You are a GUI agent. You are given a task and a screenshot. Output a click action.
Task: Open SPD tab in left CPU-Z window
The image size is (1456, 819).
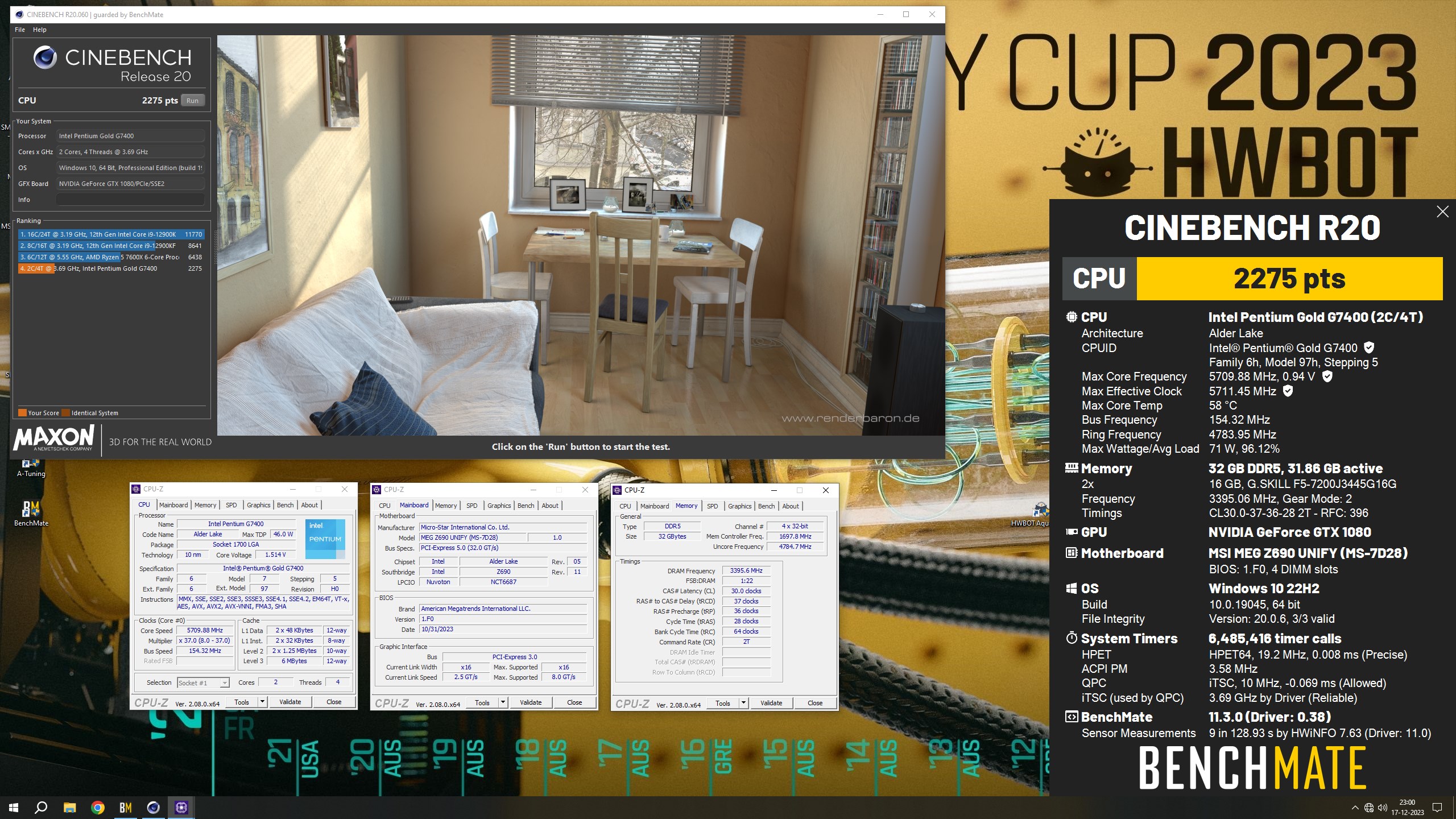[231, 505]
